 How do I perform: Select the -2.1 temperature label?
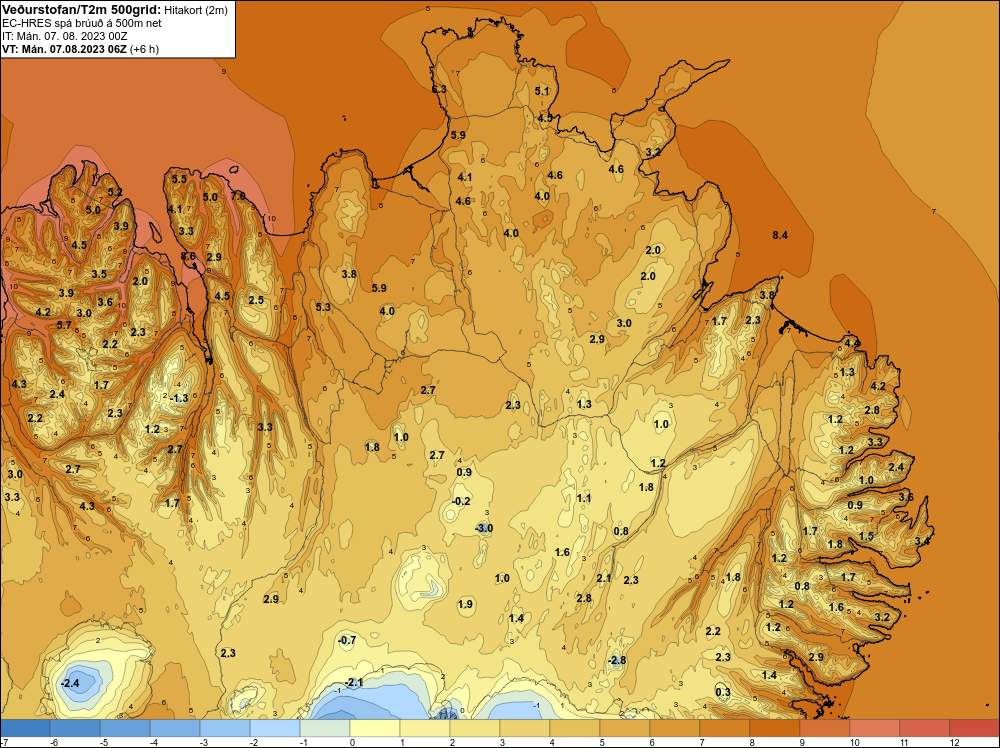pyautogui.click(x=353, y=682)
